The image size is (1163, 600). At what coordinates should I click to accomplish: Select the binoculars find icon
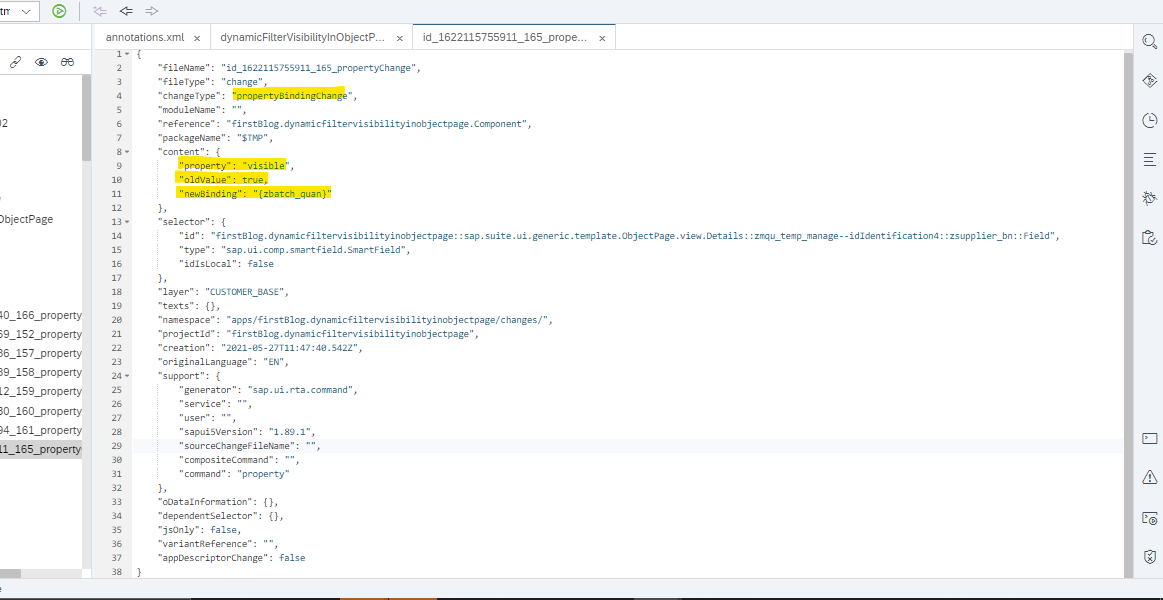click(67, 61)
